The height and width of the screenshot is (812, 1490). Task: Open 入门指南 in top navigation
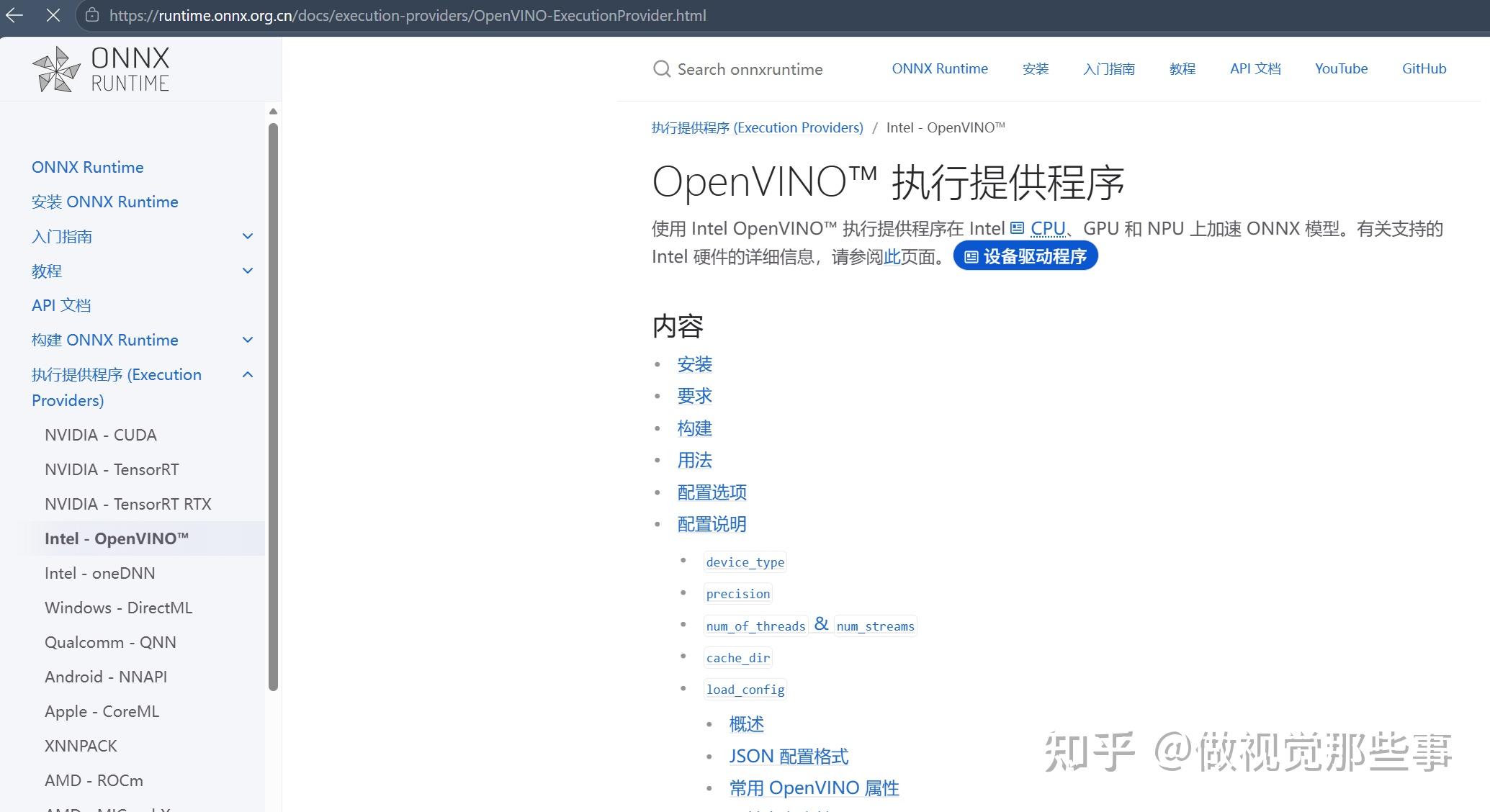click(x=1109, y=68)
